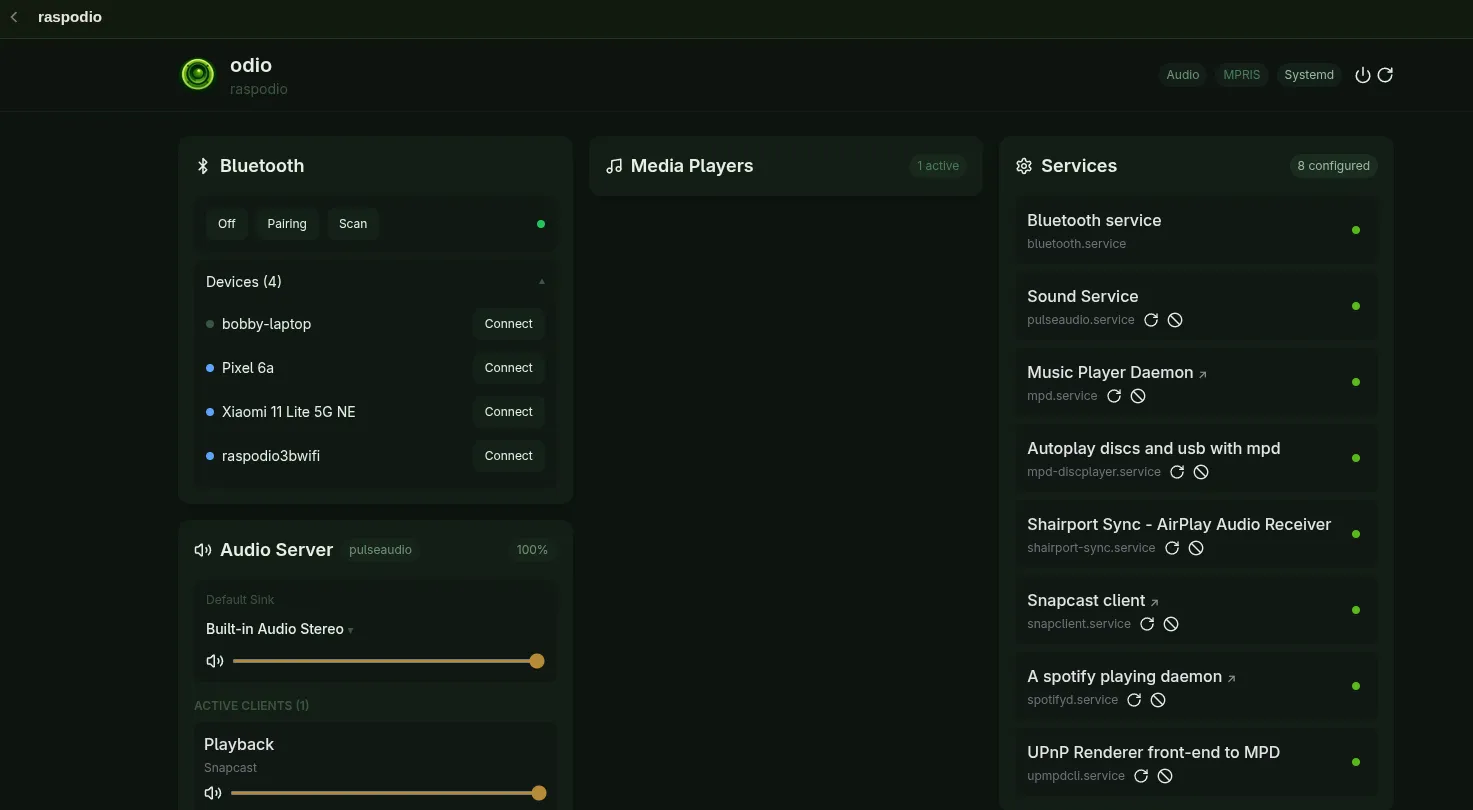Select the Systemd tab in the header
Screen dimensions: 1473x810
1309,75
